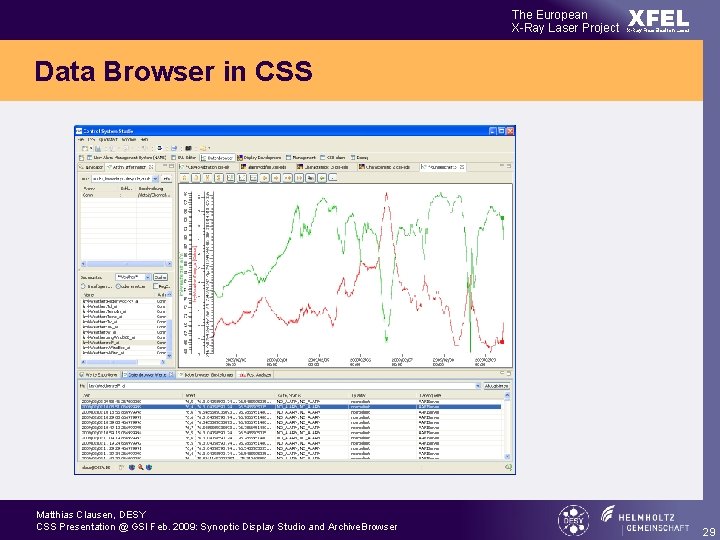Image resolution: width=720 pixels, height=540 pixels.
Task: Switch to the Display Development perspective
Action: tap(259, 158)
